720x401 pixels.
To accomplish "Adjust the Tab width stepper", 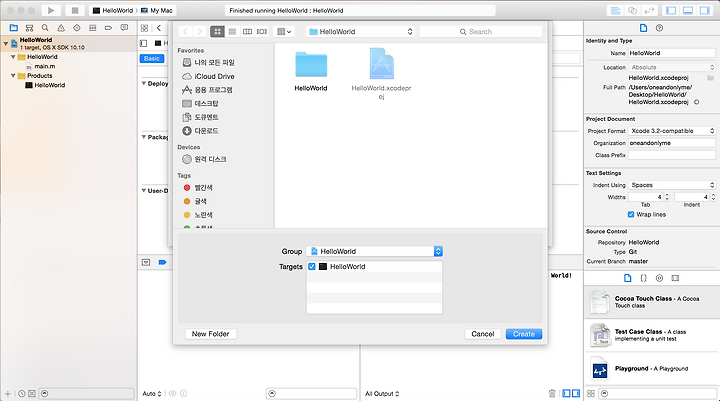I will click(667, 197).
